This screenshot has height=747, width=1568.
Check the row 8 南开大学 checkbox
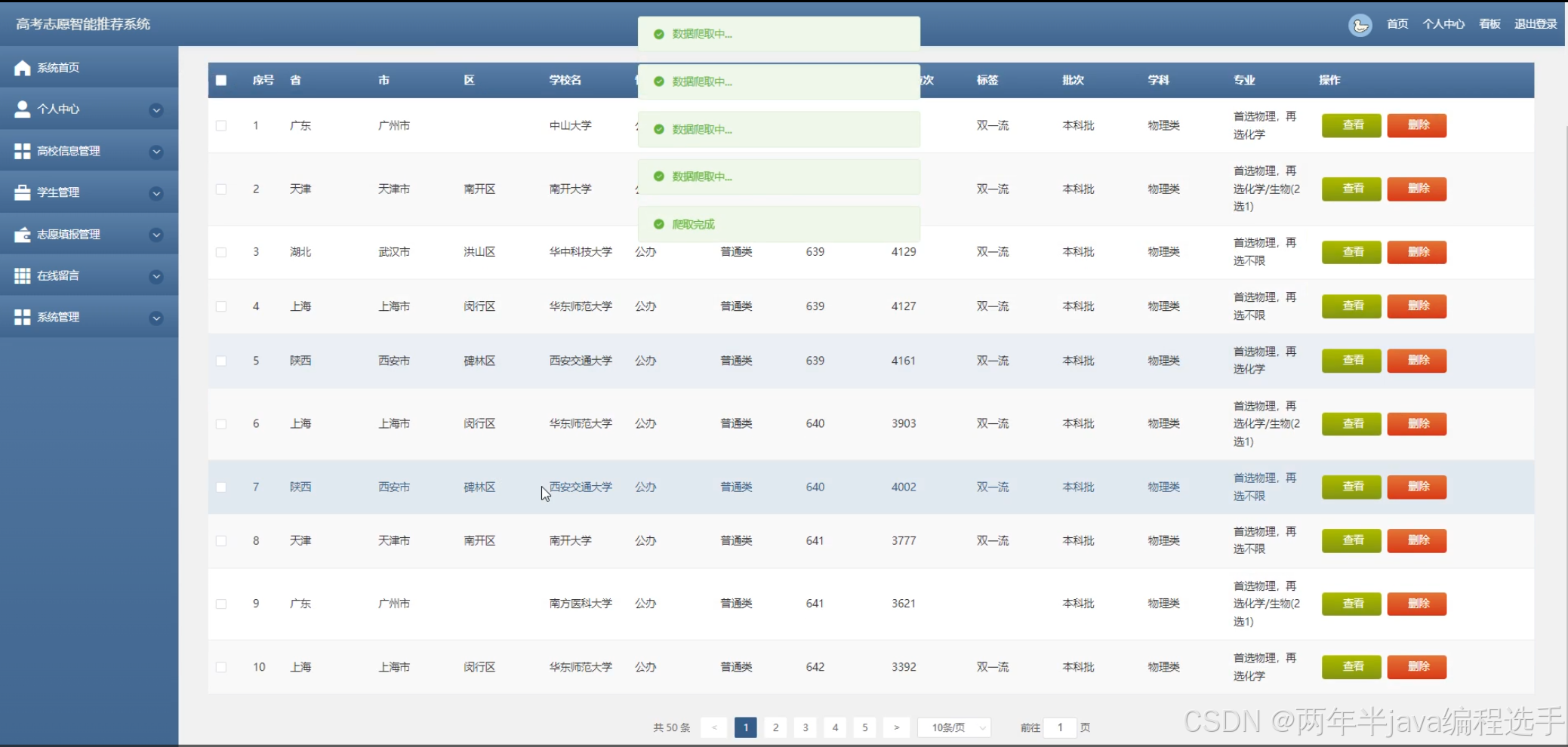(221, 541)
